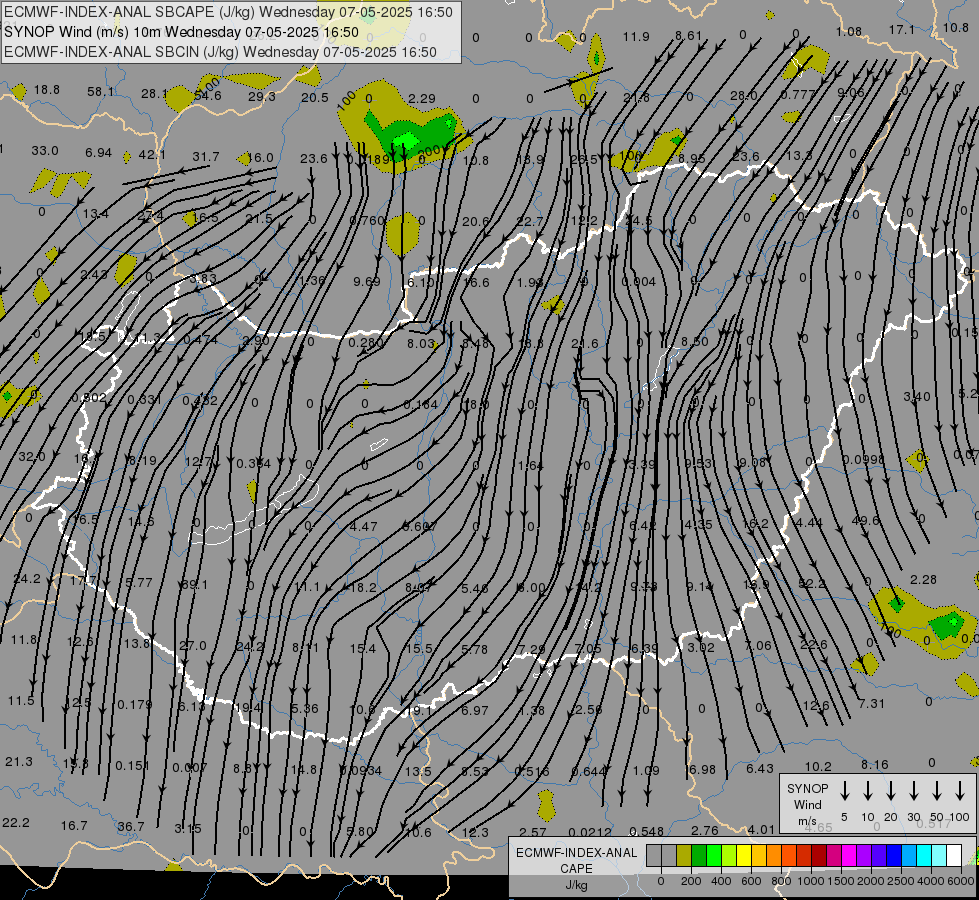This screenshot has height=900, width=979.
Task: Click the SBCIN title line
Action: (x=220, y=52)
